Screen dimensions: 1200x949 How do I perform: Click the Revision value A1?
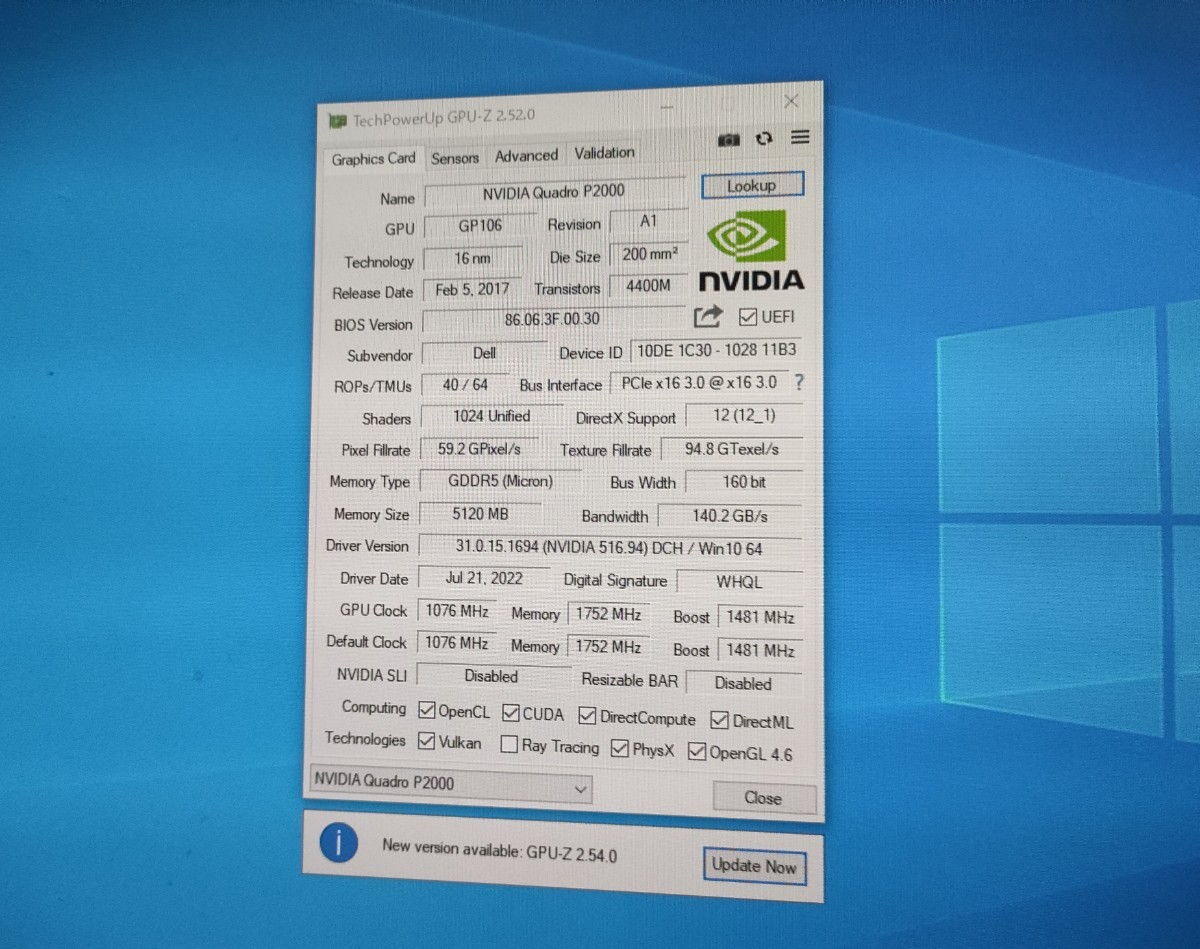point(649,222)
